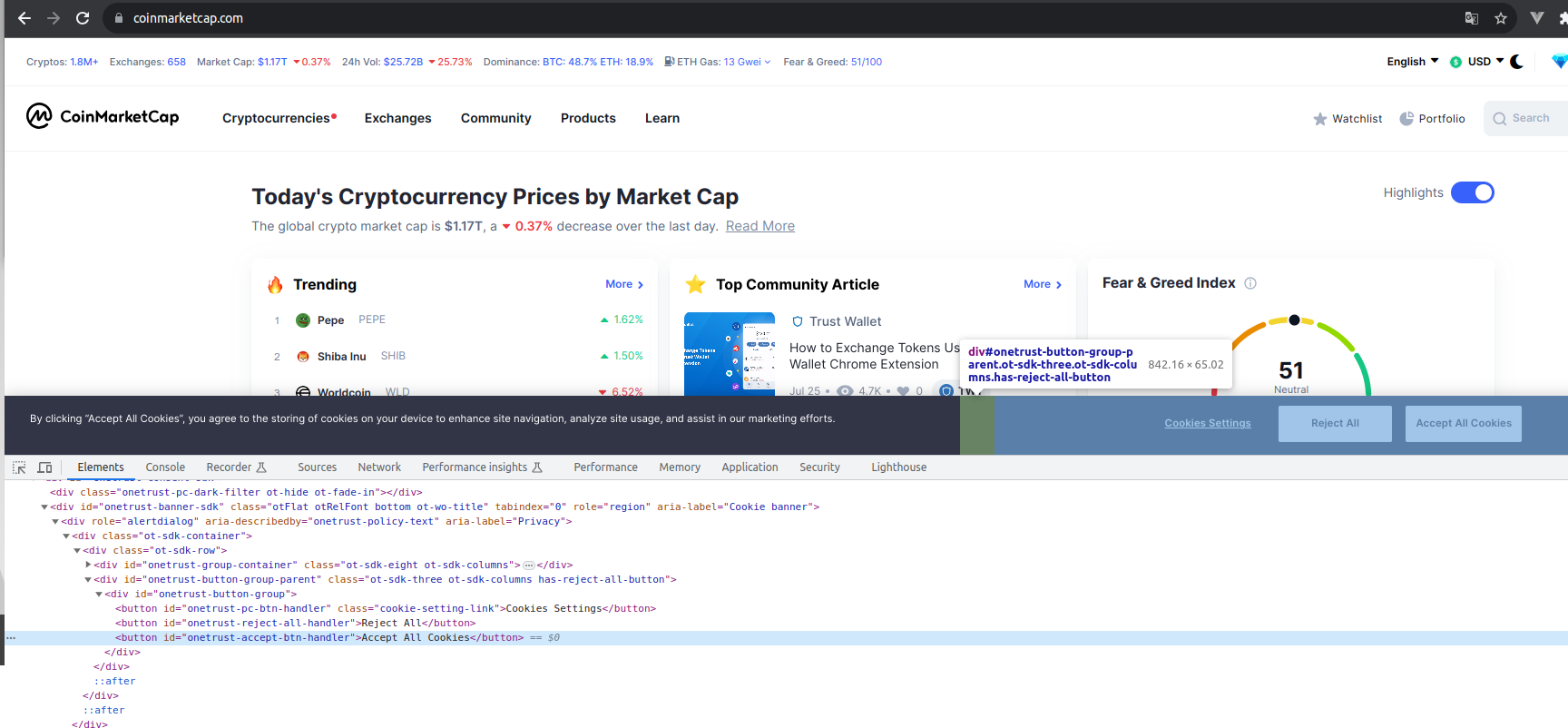The image size is (1568, 728).
Task: Click the translate page icon
Action: (1472, 18)
